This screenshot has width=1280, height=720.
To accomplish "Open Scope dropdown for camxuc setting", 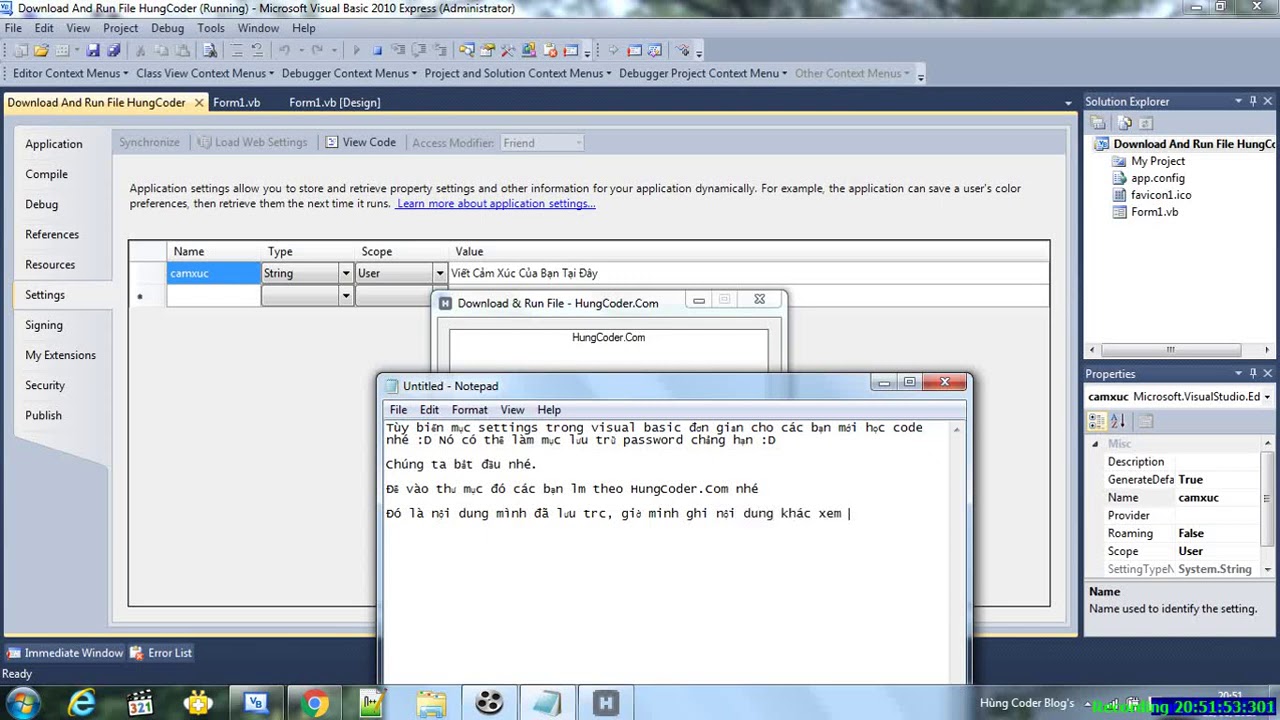I will (439, 273).
